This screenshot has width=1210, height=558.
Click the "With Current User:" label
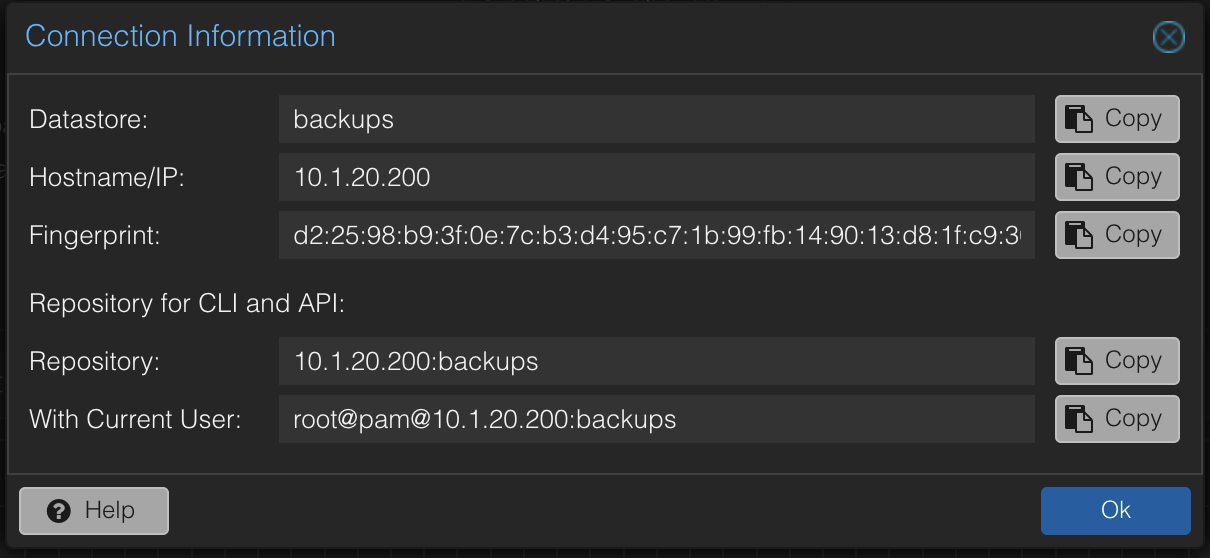[135, 420]
